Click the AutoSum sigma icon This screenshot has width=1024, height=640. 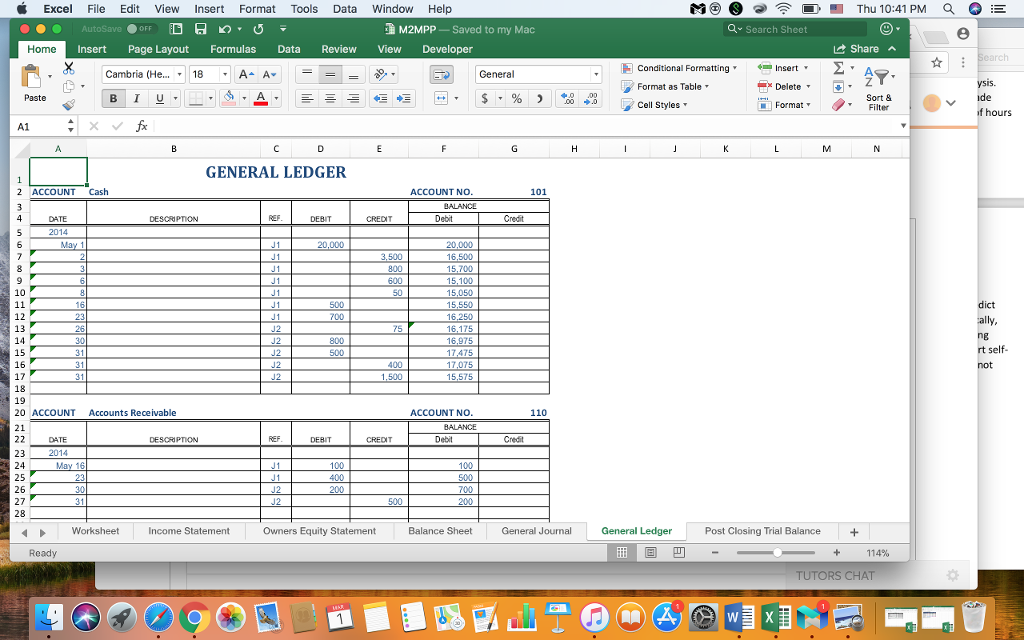(x=839, y=68)
